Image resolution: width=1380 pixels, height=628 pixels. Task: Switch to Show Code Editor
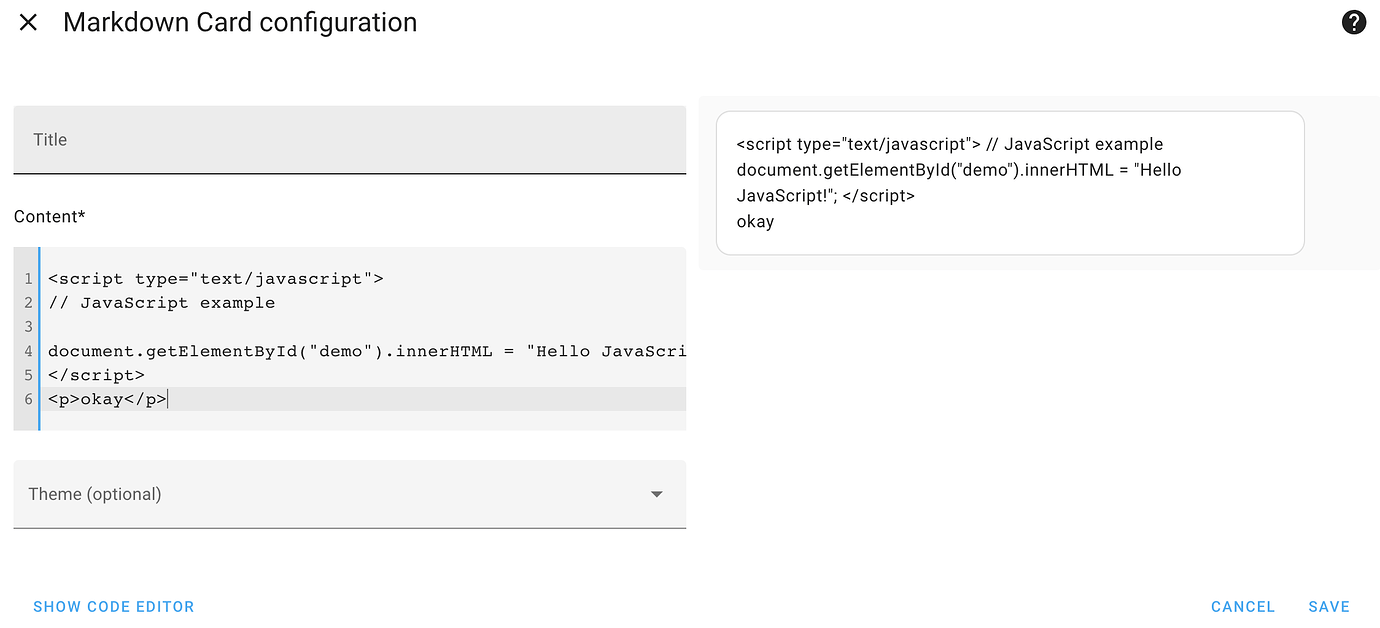(x=114, y=606)
